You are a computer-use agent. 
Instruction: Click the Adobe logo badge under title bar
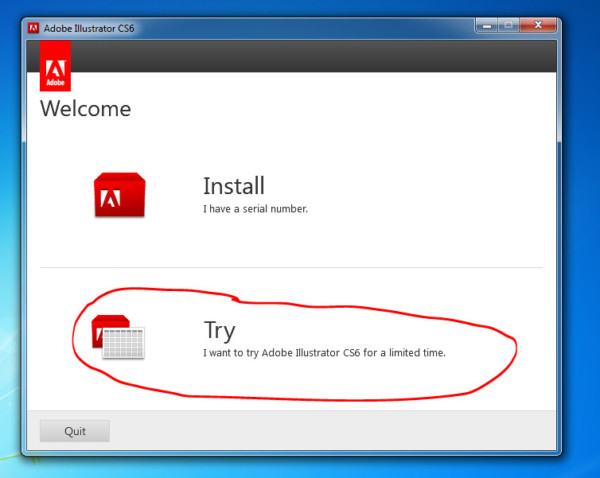point(55,66)
